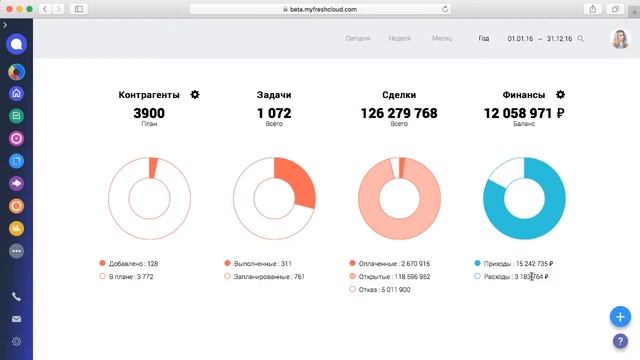Image resolution: width=640 pixels, height=360 pixels.
Task: Open the blue documents icon in sidebar
Action: click(16, 161)
